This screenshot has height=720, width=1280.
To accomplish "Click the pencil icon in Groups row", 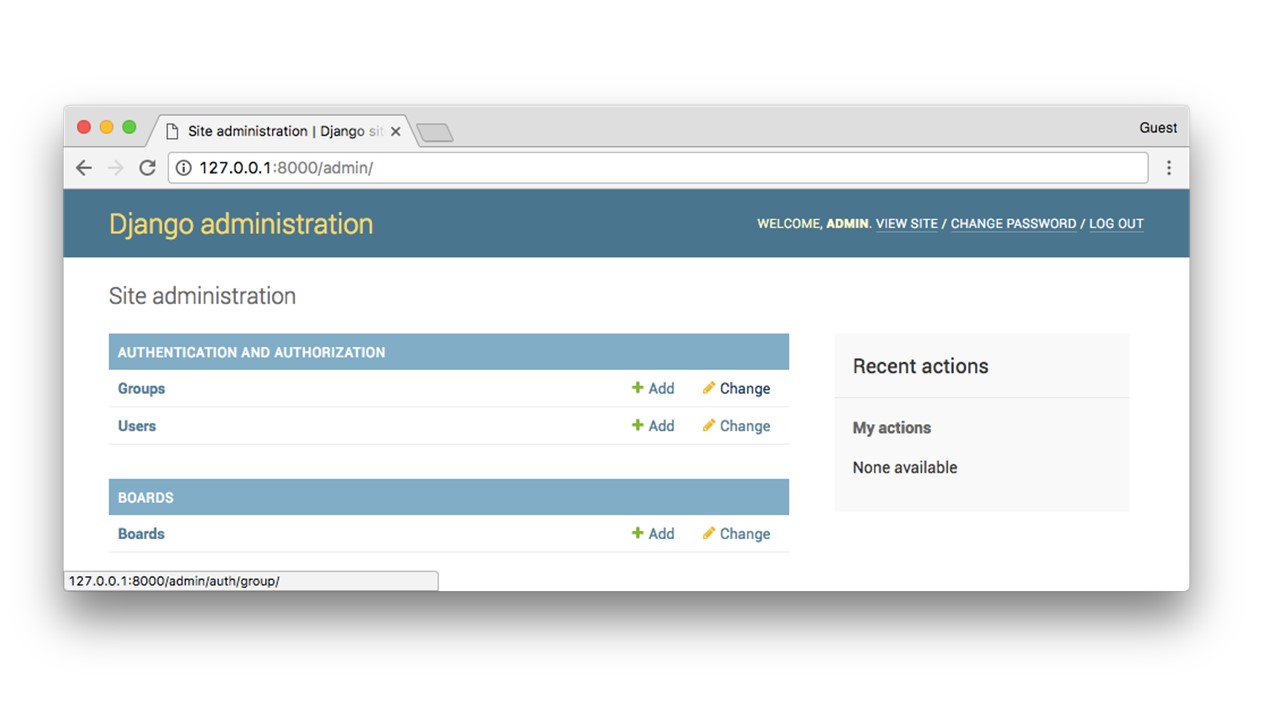I will pos(709,388).
